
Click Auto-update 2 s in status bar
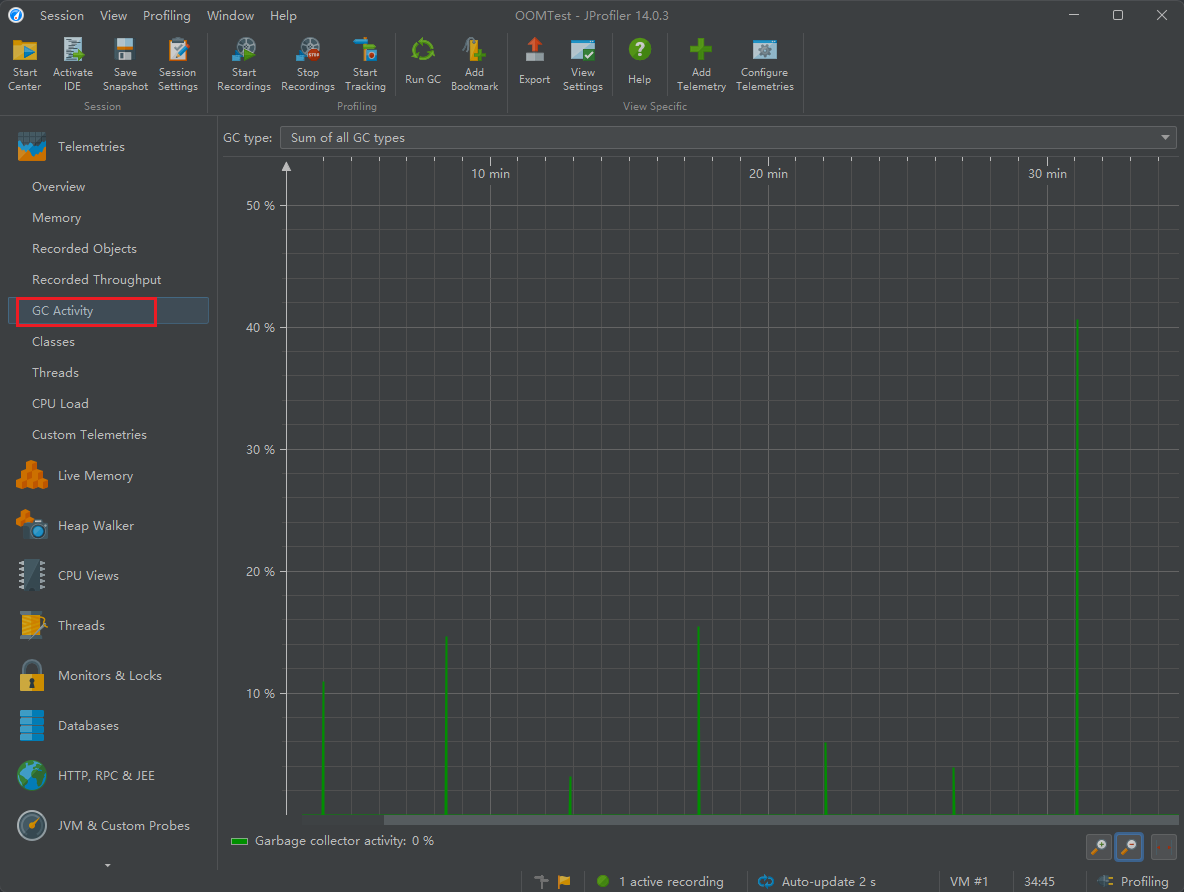[x=817, y=881]
